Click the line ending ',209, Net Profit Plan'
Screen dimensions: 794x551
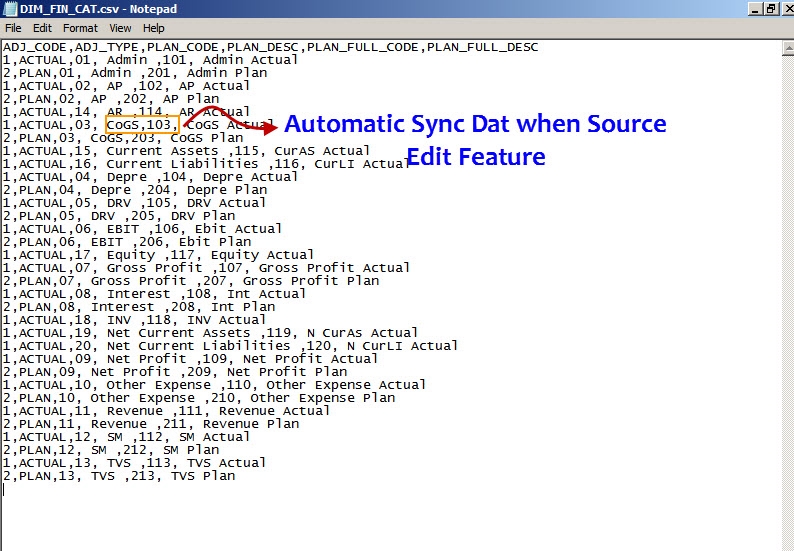(x=175, y=372)
